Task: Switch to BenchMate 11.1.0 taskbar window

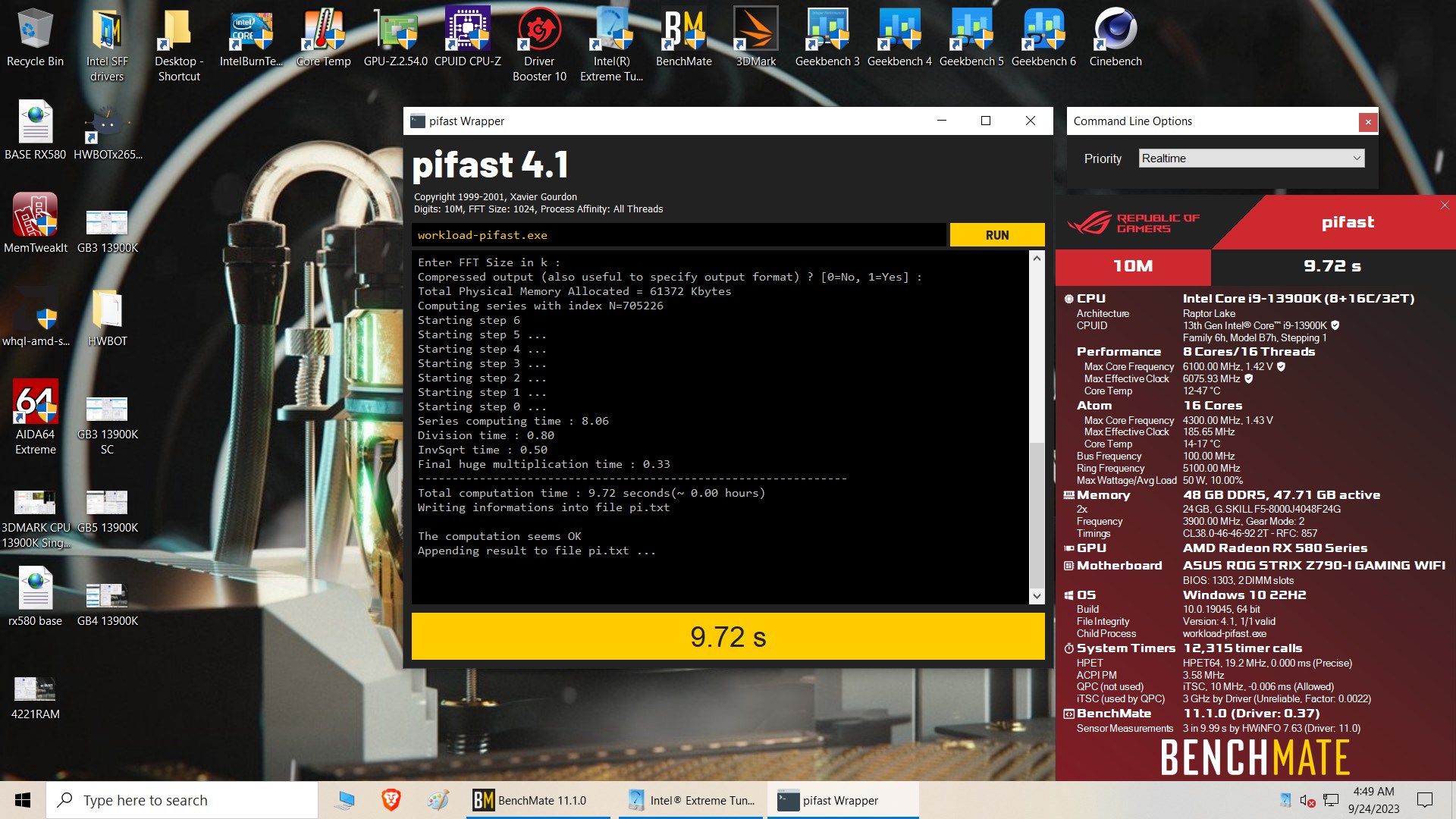Action: 538,800
